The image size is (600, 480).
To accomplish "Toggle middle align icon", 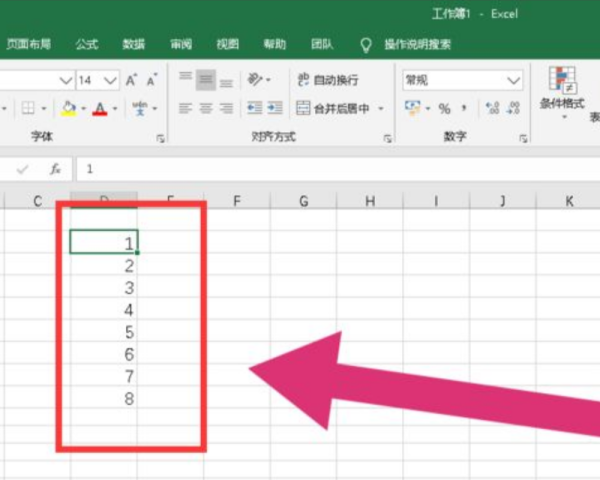I will pyautogui.click(x=206, y=80).
